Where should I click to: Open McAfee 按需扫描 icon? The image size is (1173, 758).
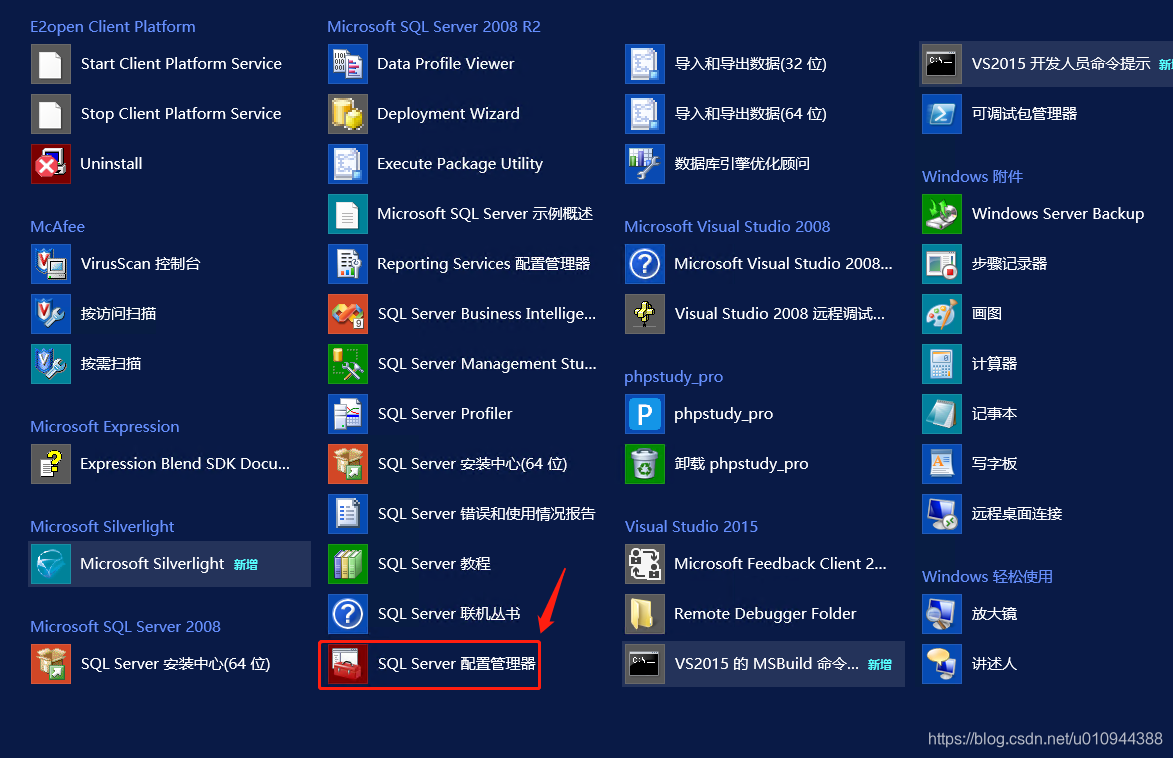(51, 364)
